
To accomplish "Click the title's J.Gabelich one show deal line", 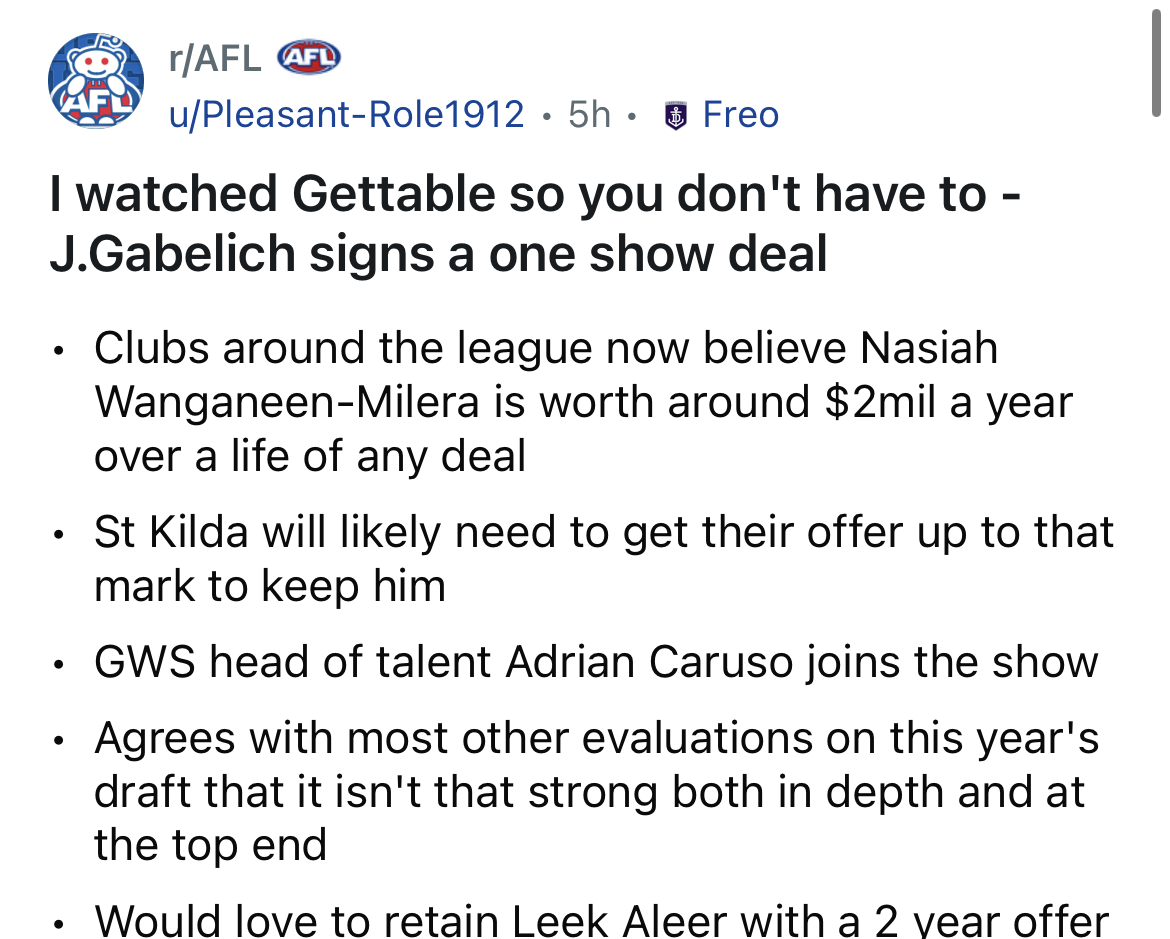I will tap(438, 254).
